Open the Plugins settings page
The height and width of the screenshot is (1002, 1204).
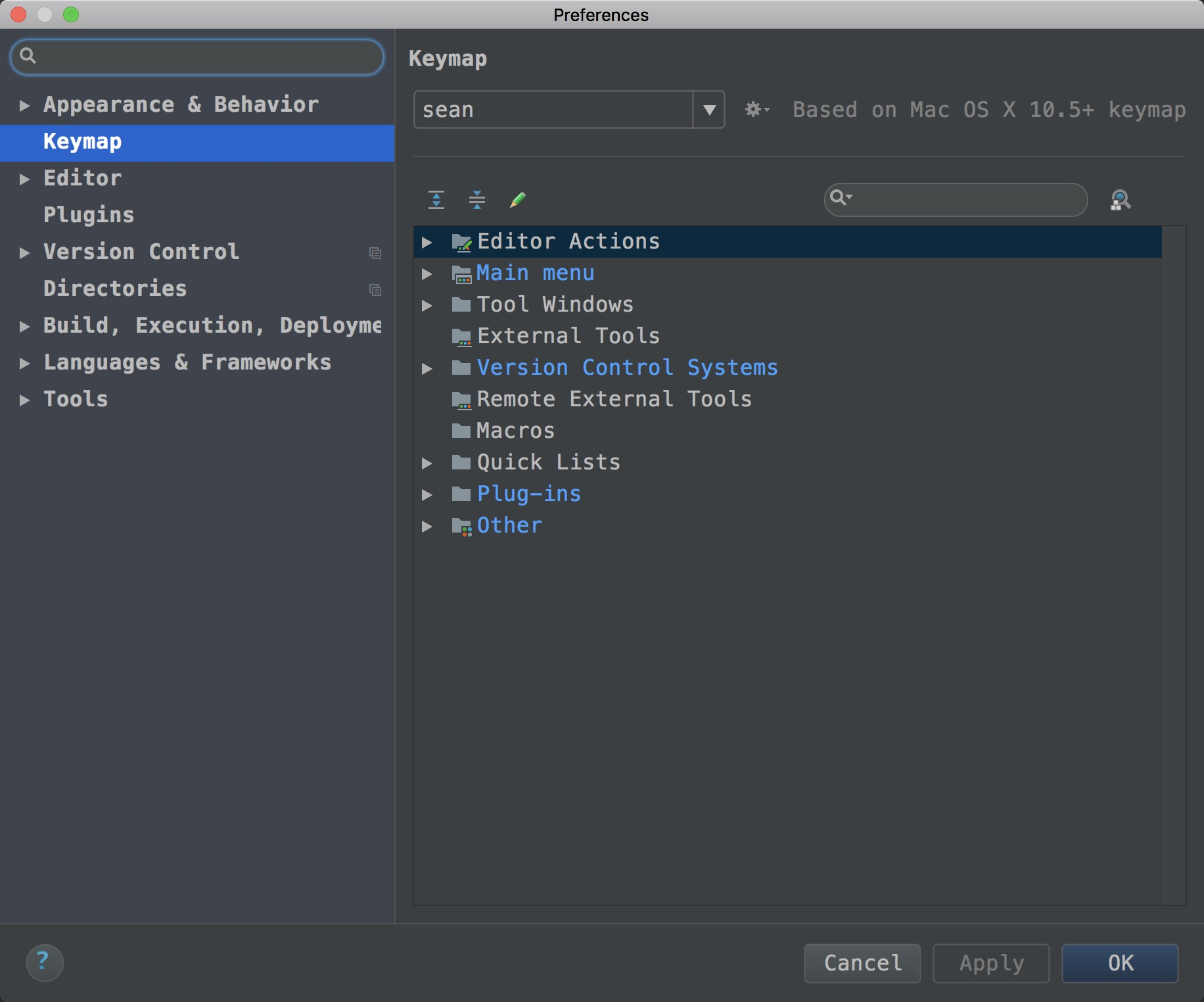tap(89, 215)
